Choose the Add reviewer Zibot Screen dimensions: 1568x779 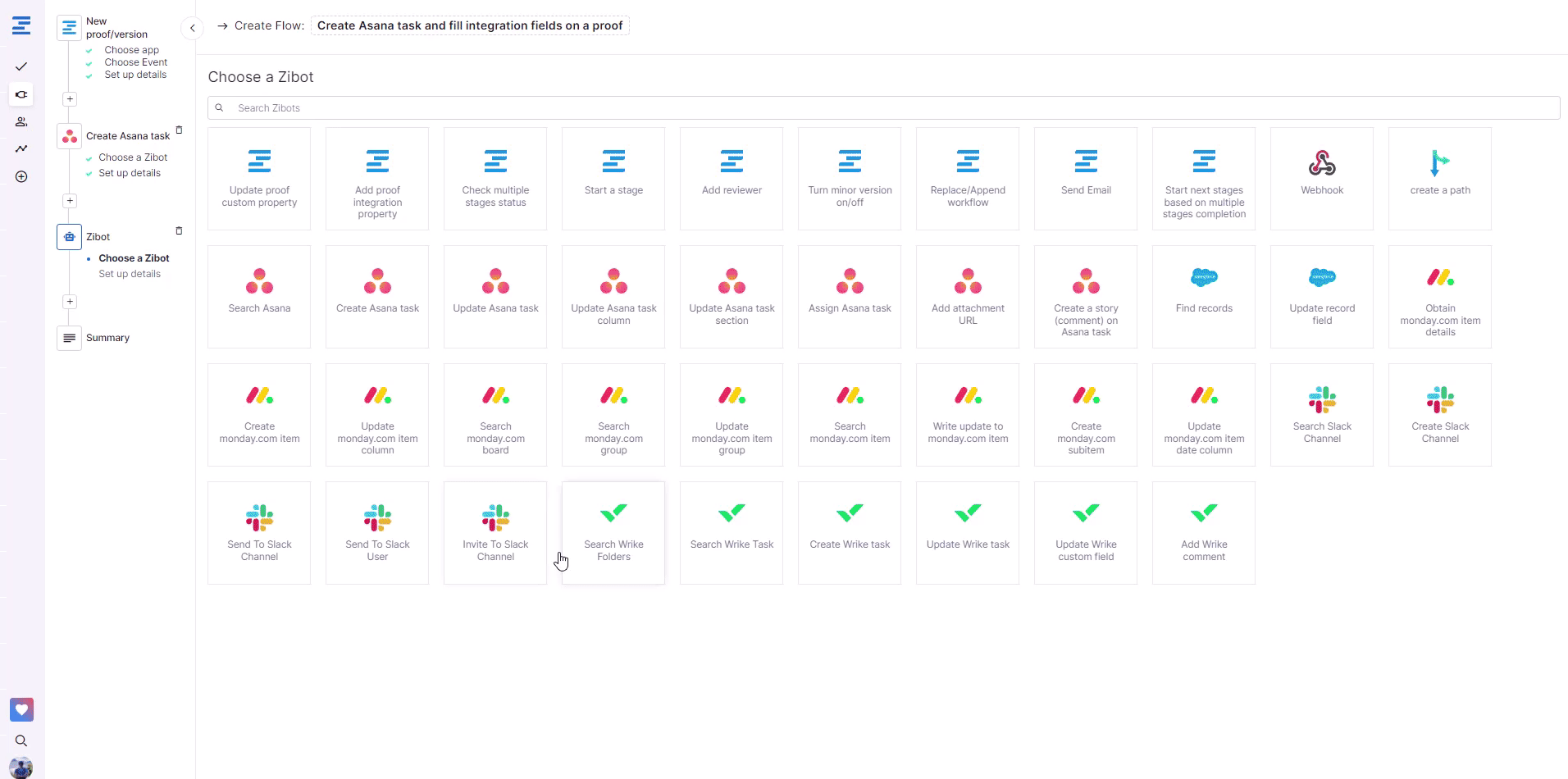[x=732, y=179]
